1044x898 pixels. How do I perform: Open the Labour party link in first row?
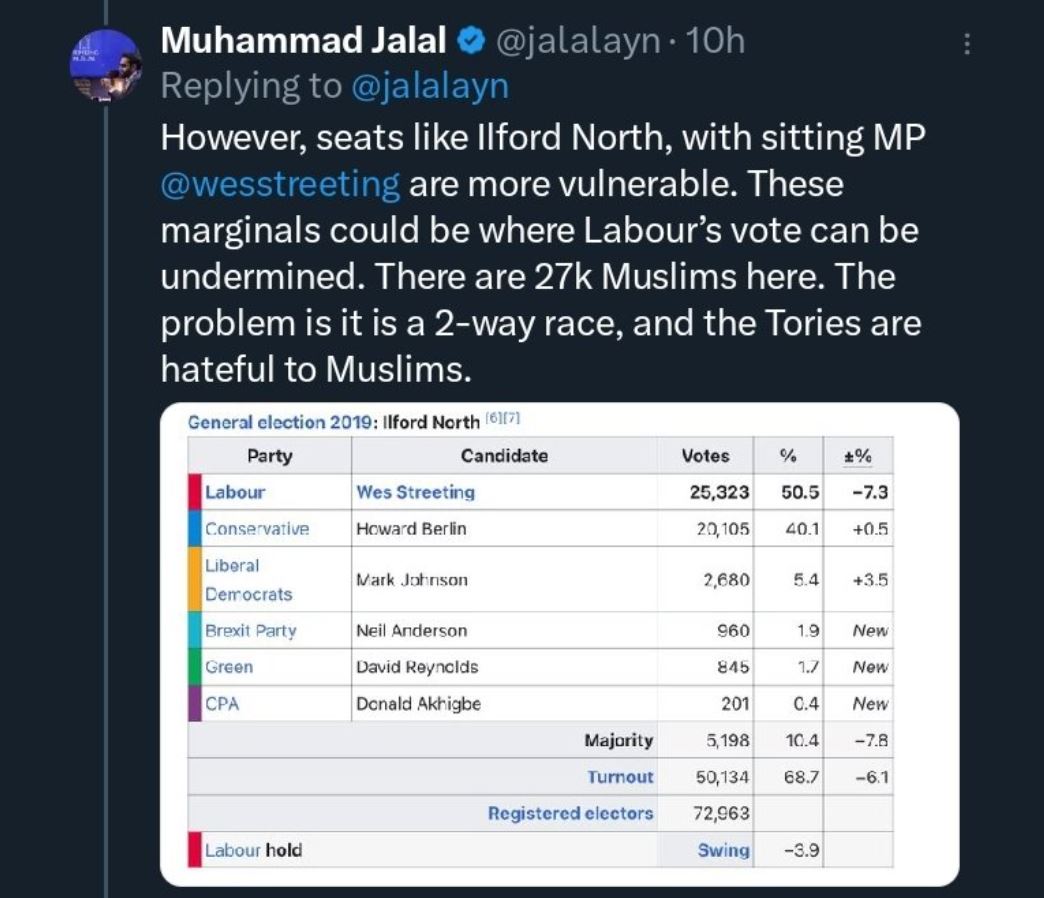pyautogui.click(x=234, y=492)
